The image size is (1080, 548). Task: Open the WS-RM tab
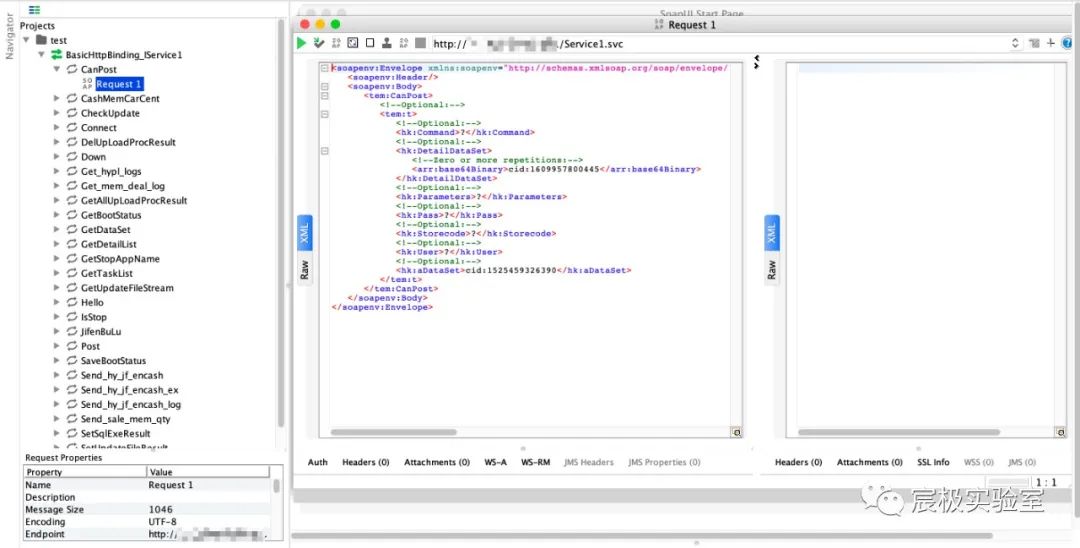pos(535,462)
